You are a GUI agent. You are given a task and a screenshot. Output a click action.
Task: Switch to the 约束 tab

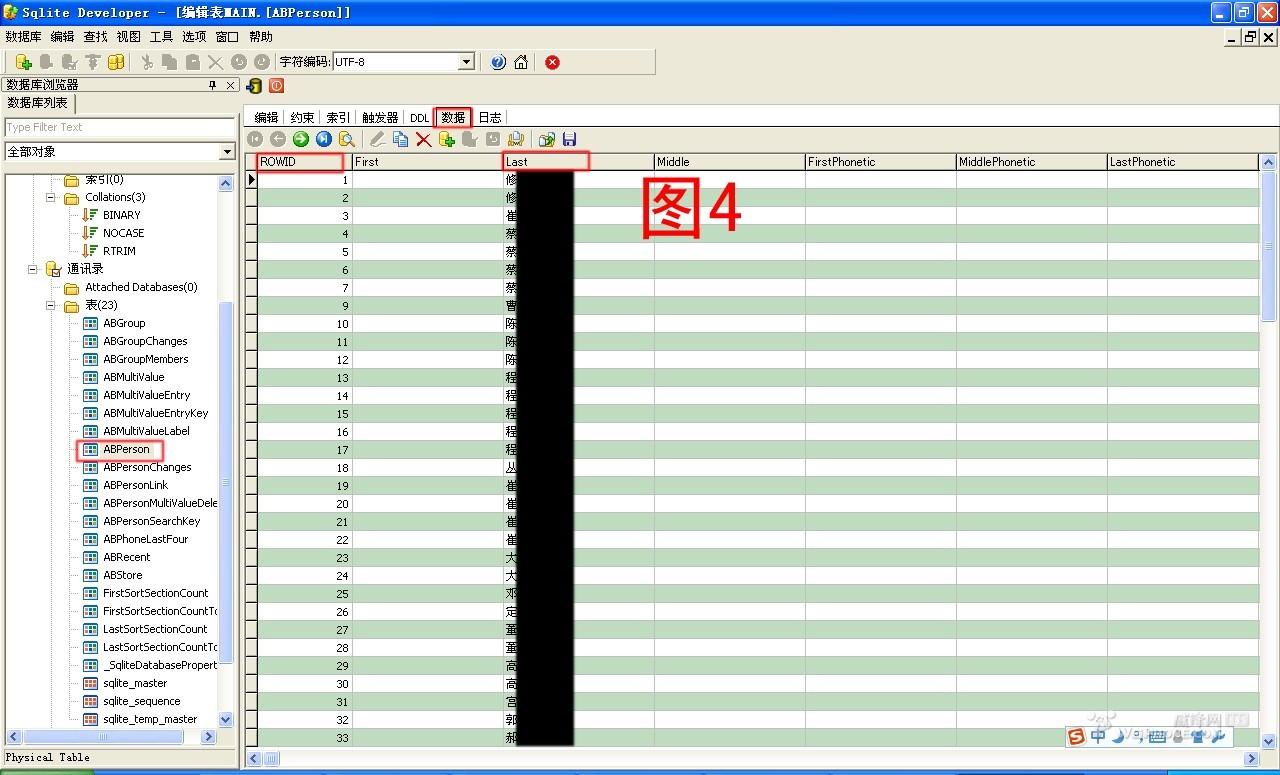tap(302, 118)
